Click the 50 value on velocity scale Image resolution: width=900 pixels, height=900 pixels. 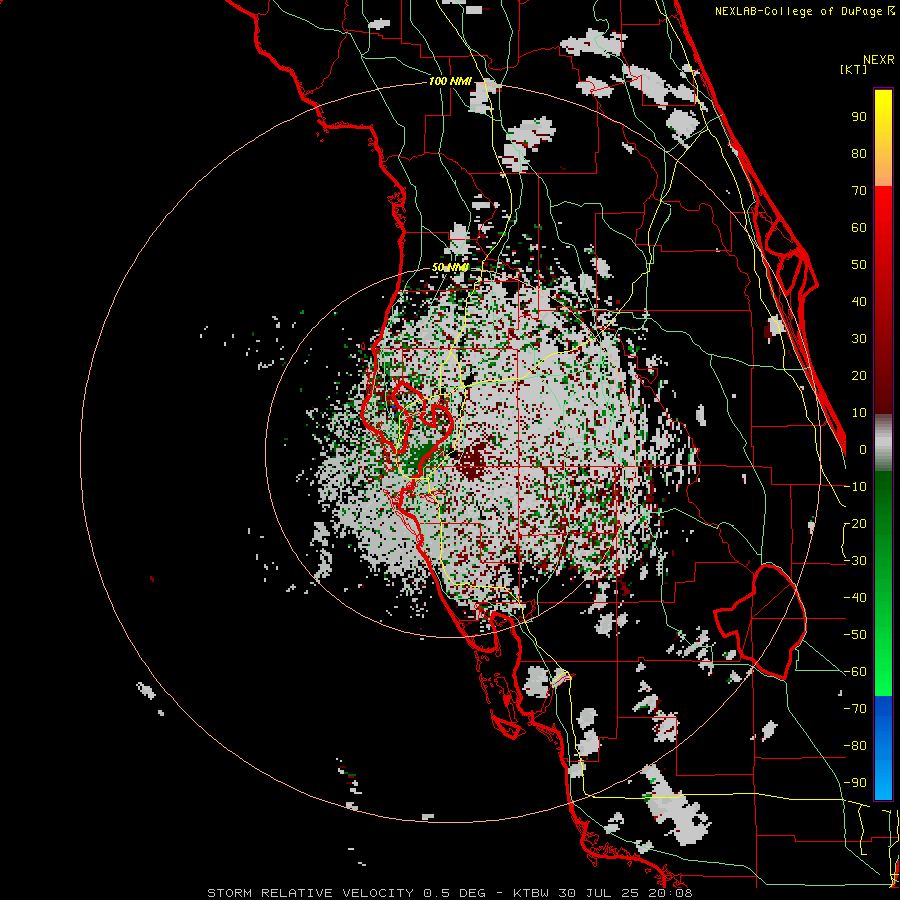coord(859,265)
